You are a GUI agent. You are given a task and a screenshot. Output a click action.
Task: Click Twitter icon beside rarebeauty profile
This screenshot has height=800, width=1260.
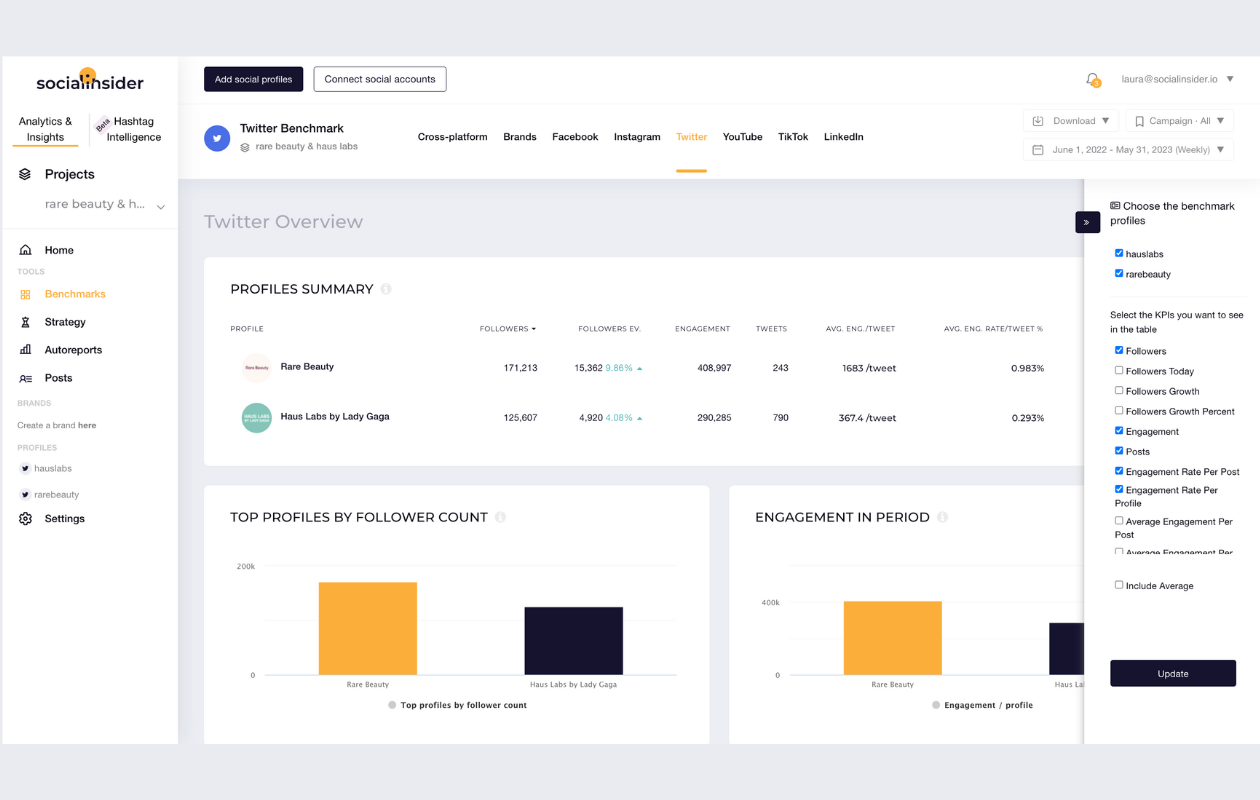tap(25, 494)
